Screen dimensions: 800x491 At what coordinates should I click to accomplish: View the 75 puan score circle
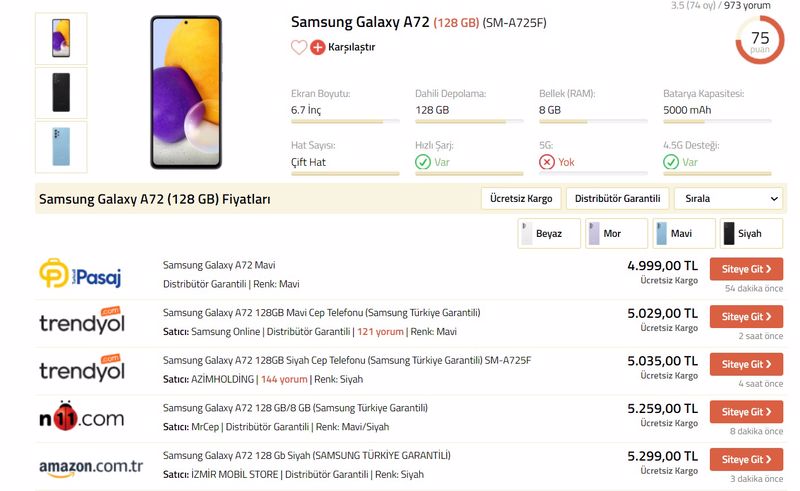pos(760,40)
